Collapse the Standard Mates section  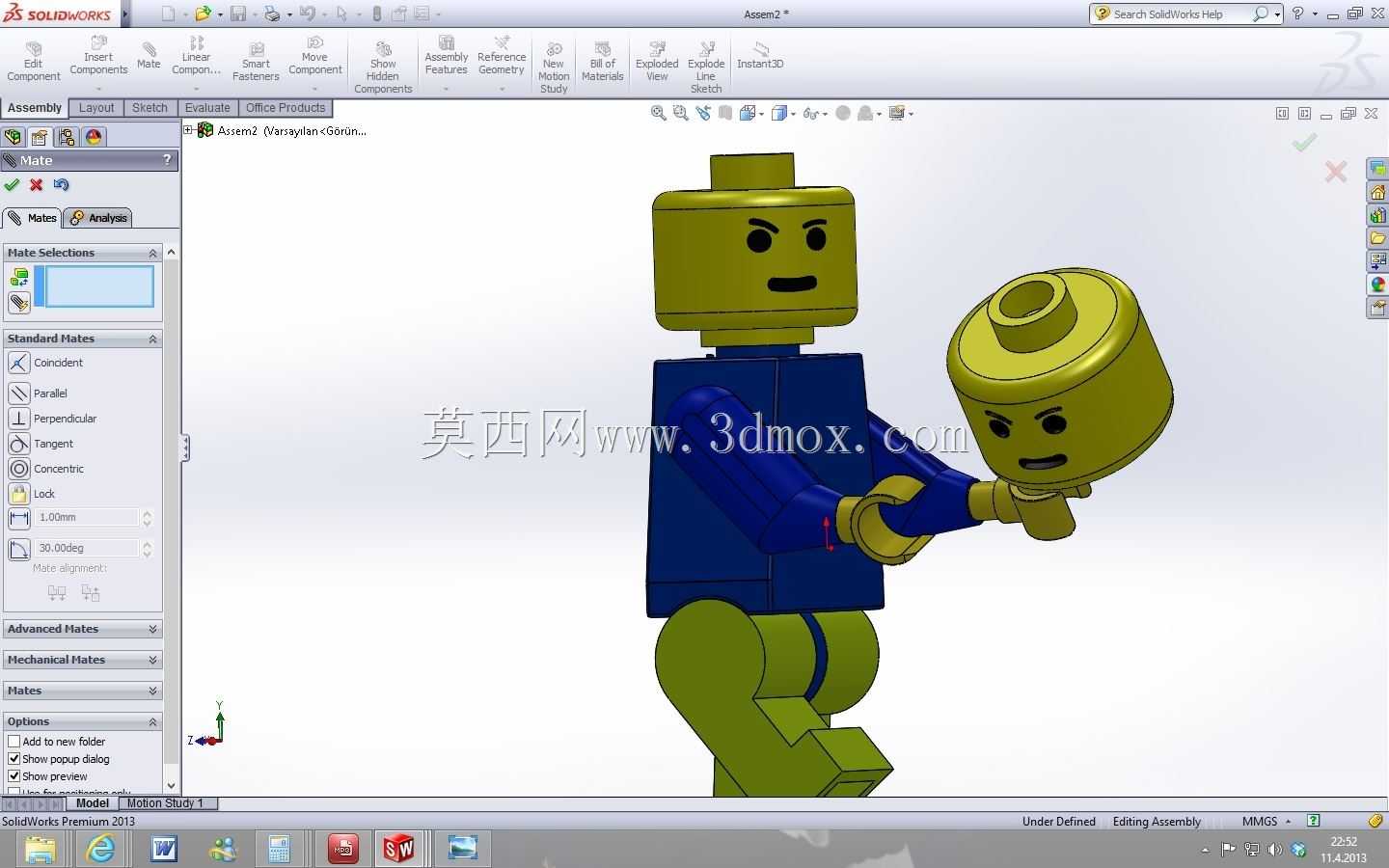(152, 339)
